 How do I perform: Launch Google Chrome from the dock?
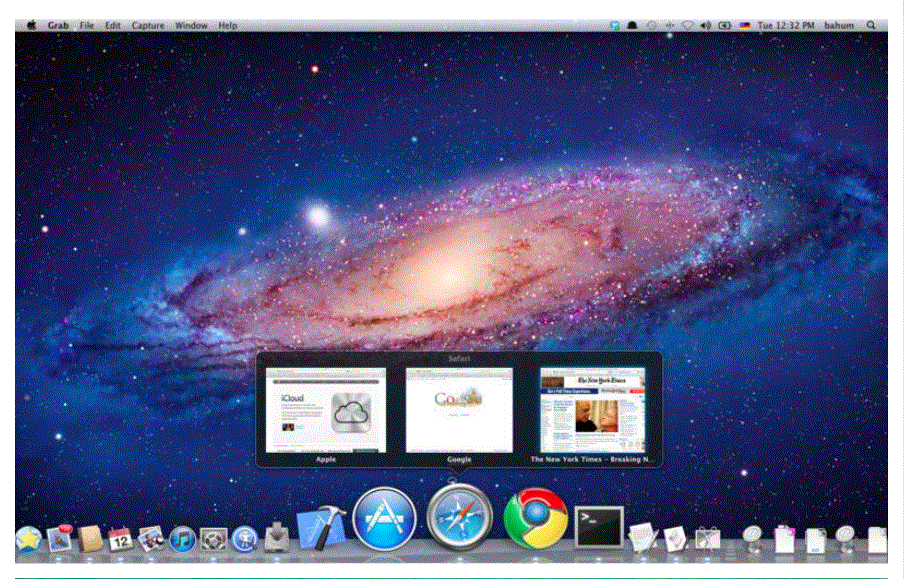pos(536,519)
